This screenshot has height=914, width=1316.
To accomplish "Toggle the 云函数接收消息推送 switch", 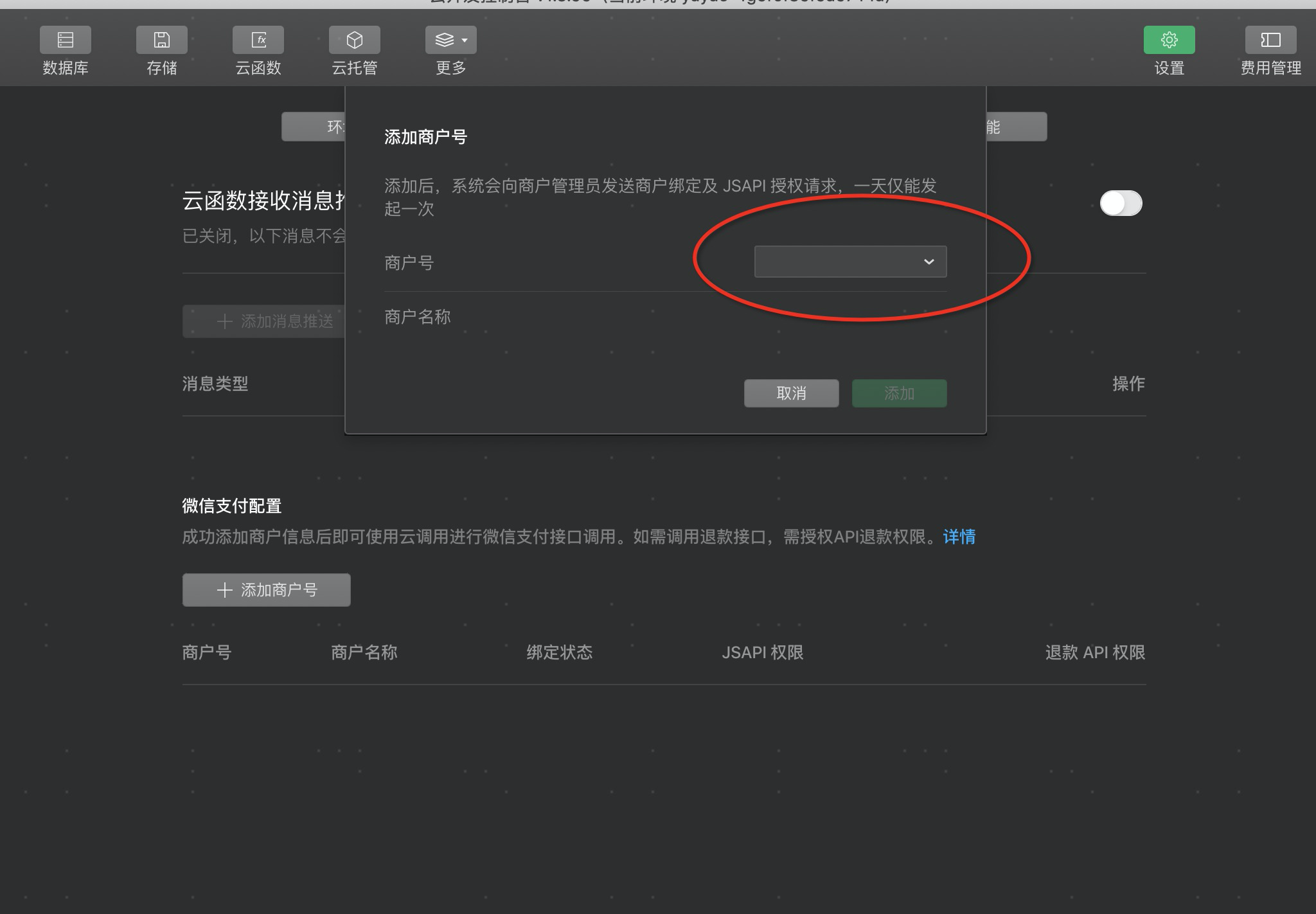I will click(x=1121, y=204).
